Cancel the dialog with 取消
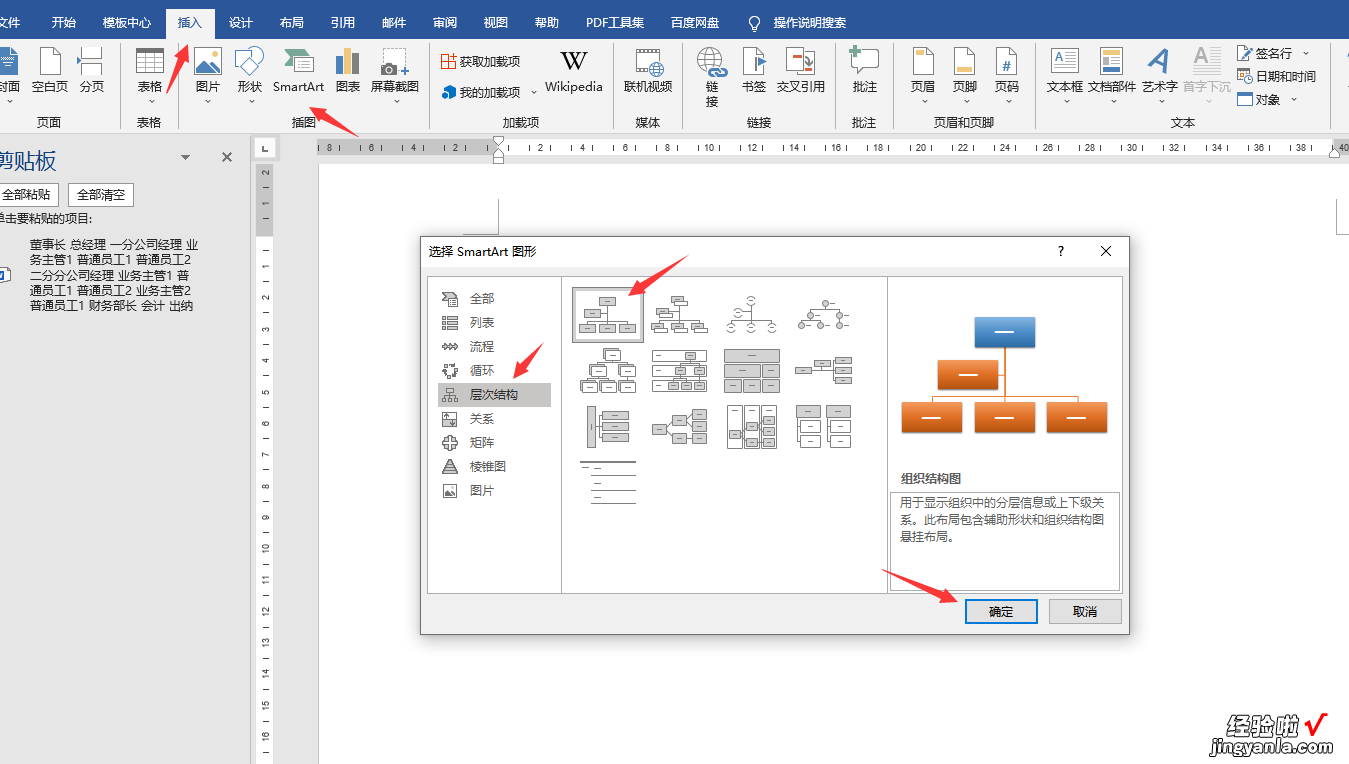1349x764 pixels. click(x=1085, y=611)
